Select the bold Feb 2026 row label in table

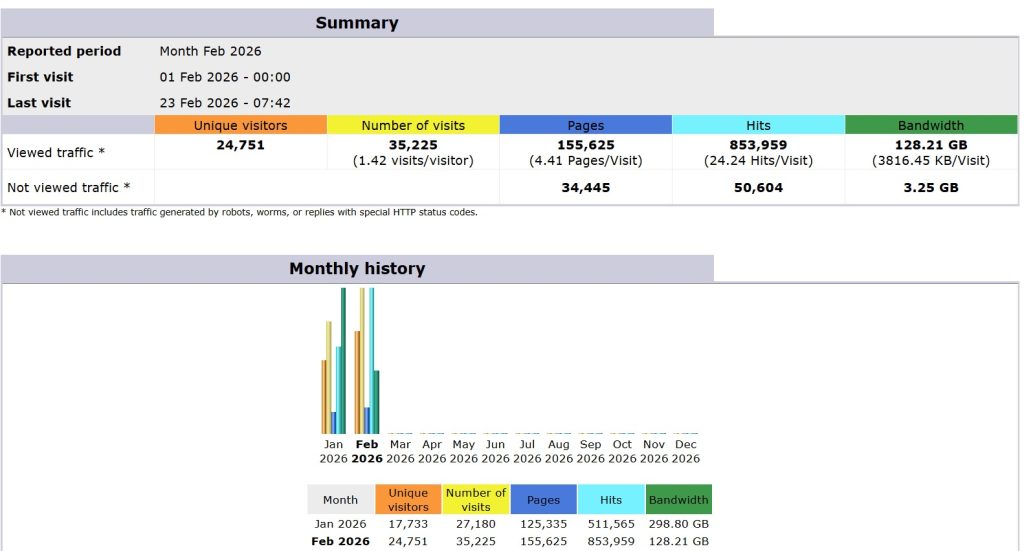[340, 542]
